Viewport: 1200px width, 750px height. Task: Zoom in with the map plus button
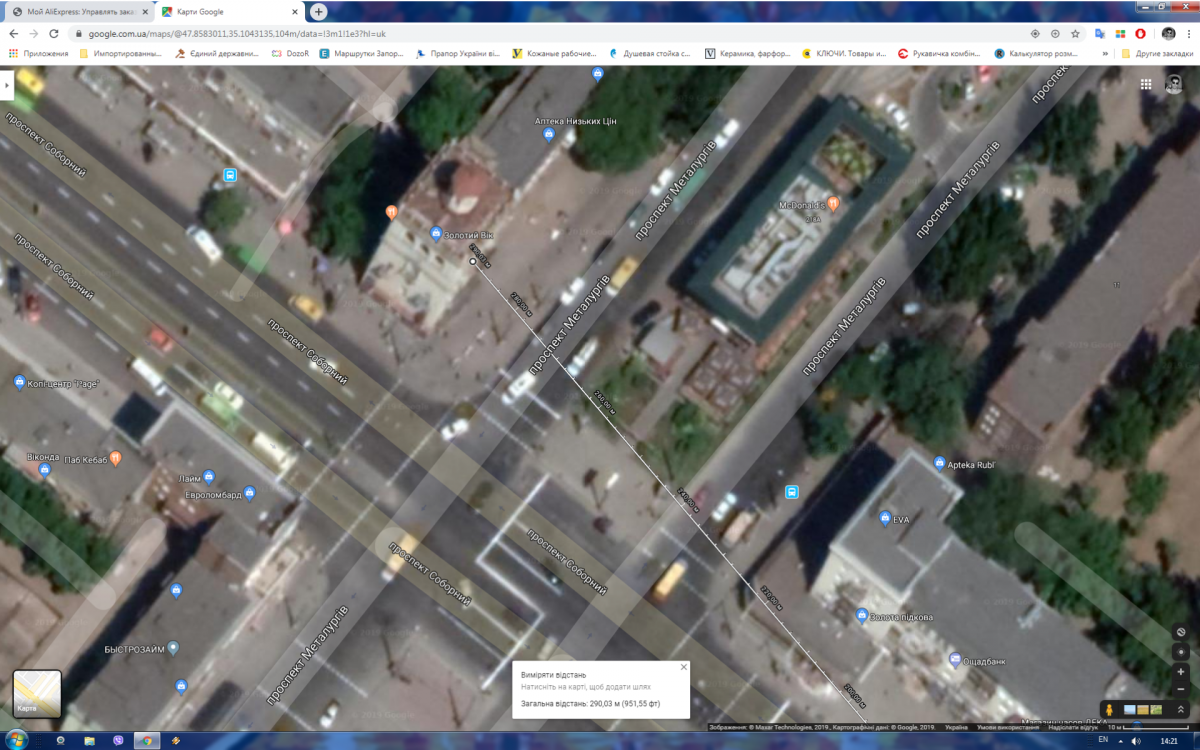pos(1181,671)
